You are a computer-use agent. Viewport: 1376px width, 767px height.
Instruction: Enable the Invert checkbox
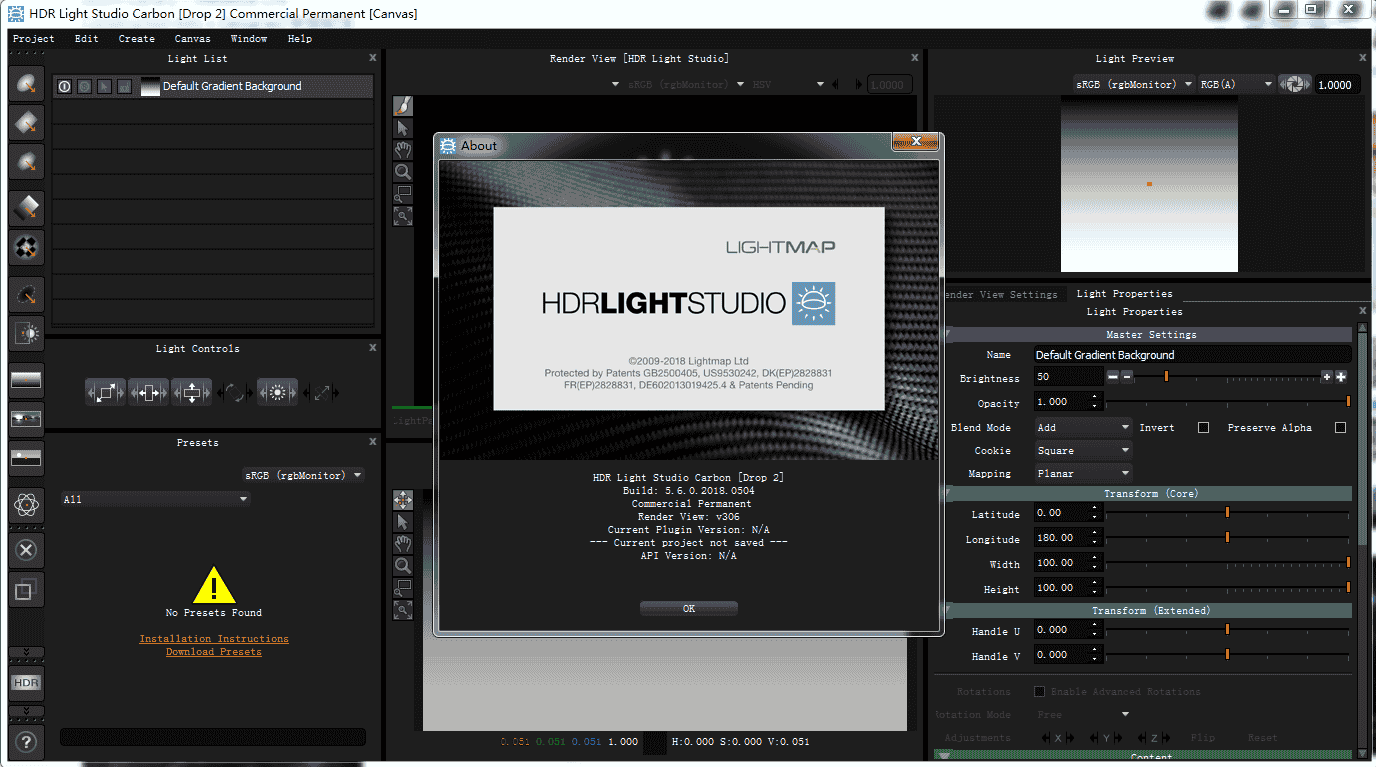(x=1202, y=427)
